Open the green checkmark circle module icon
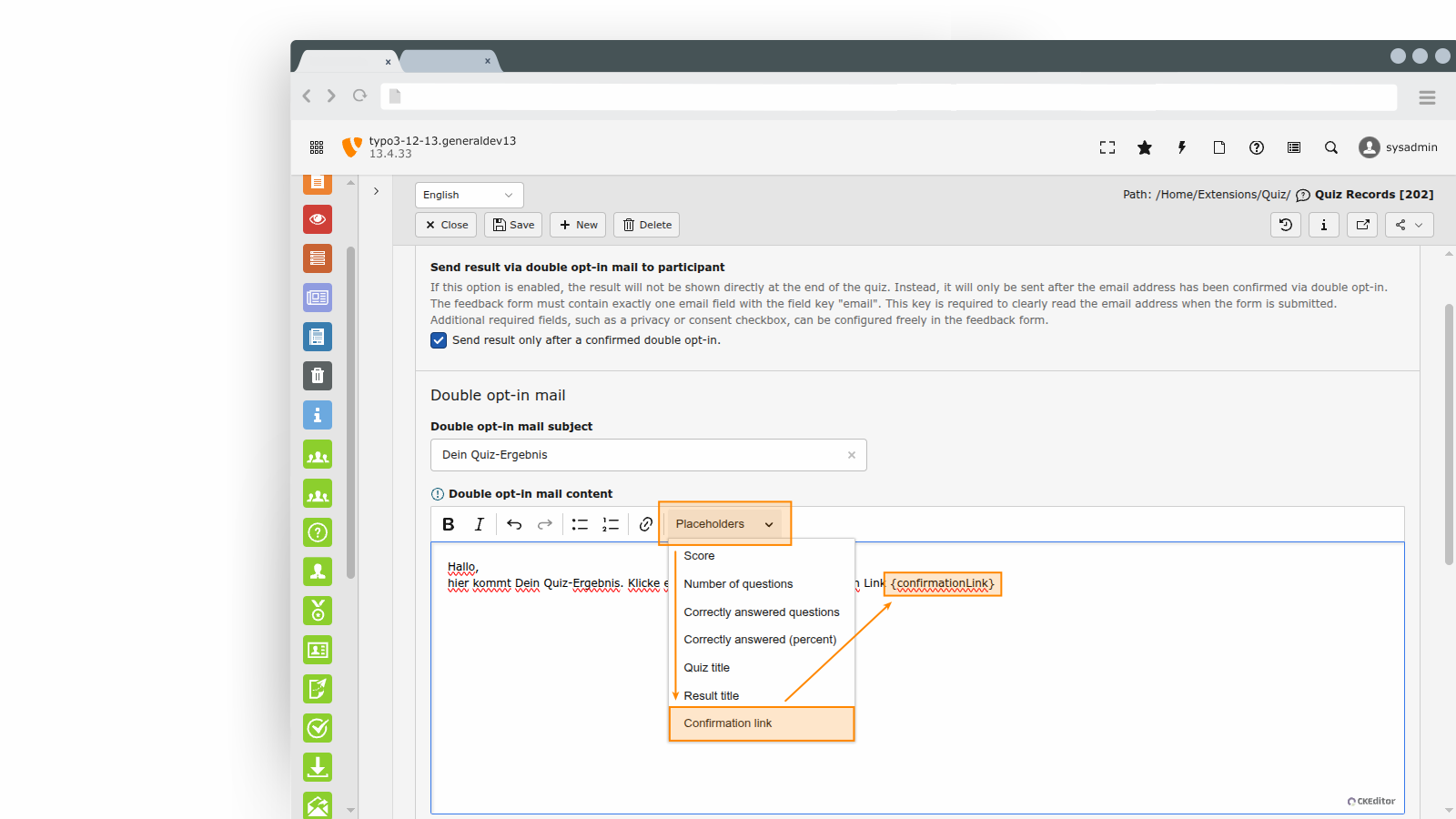Image resolution: width=1456 pixels, height=819 pixels. (318, 728)
